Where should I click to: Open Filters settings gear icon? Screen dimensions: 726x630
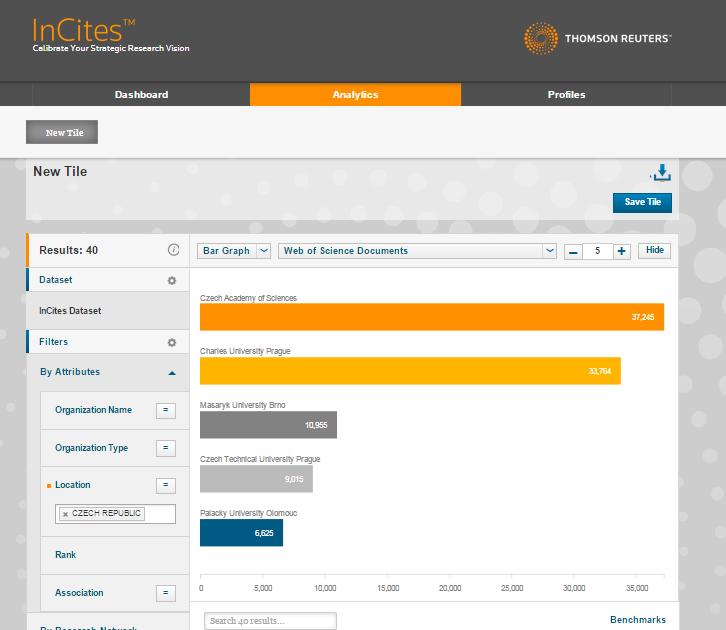[x=172, y=342]
